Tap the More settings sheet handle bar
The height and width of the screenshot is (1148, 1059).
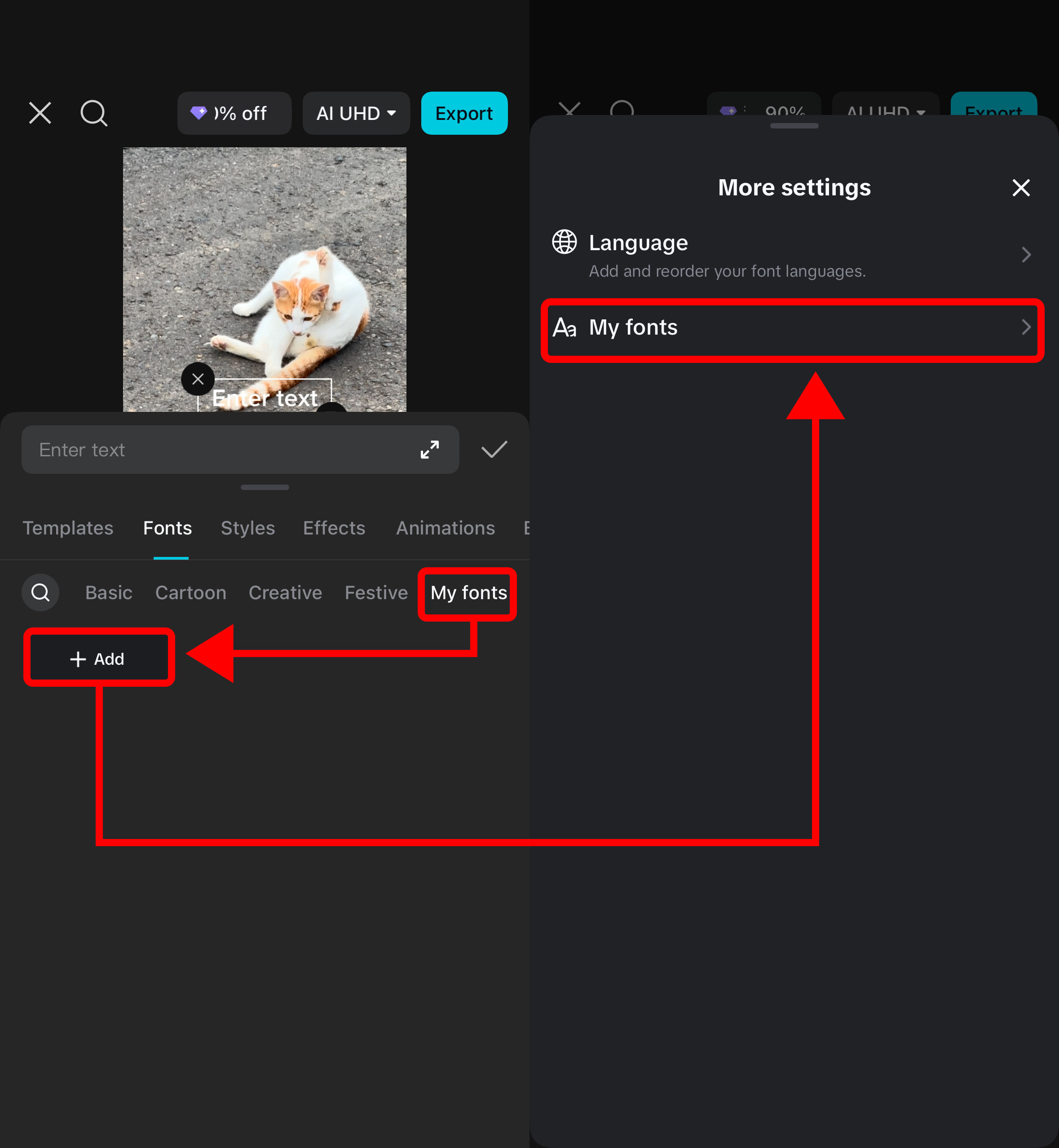(794, 125)
